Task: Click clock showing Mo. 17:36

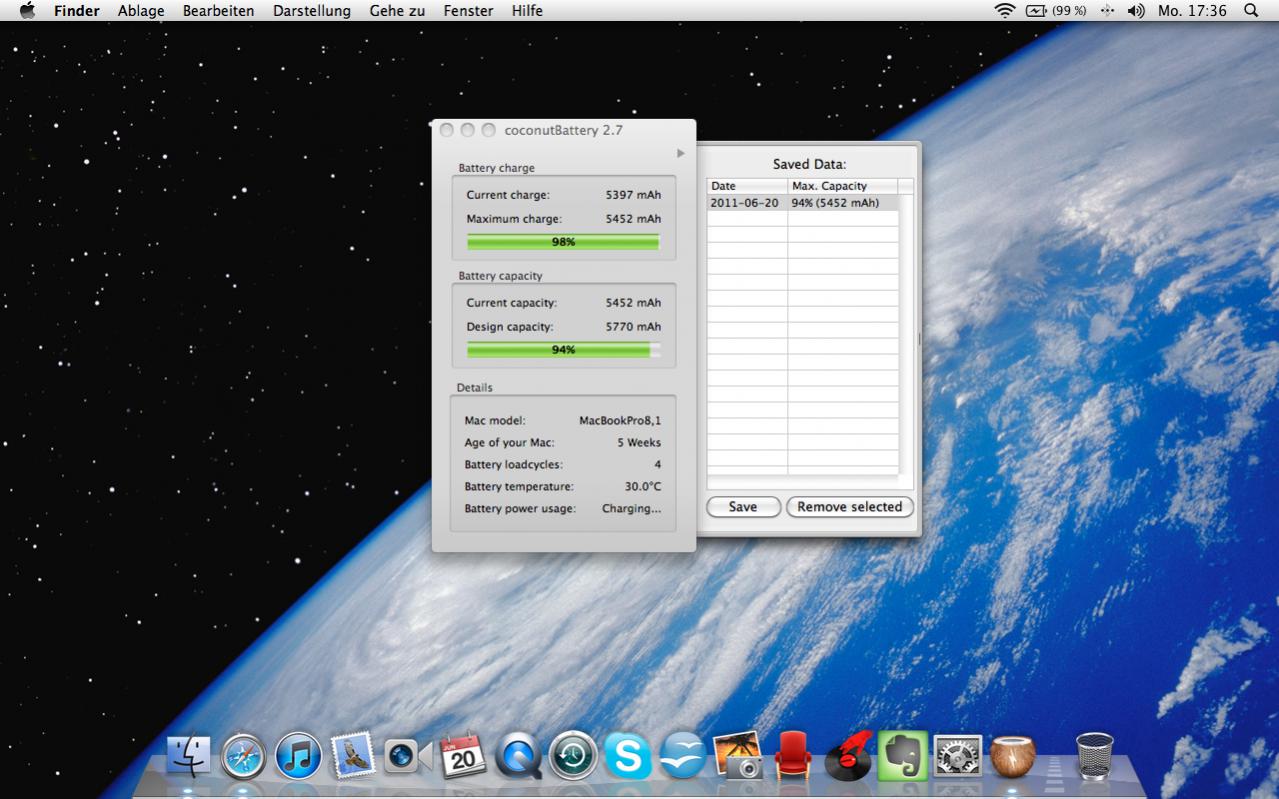Action: coord(1192,11)
